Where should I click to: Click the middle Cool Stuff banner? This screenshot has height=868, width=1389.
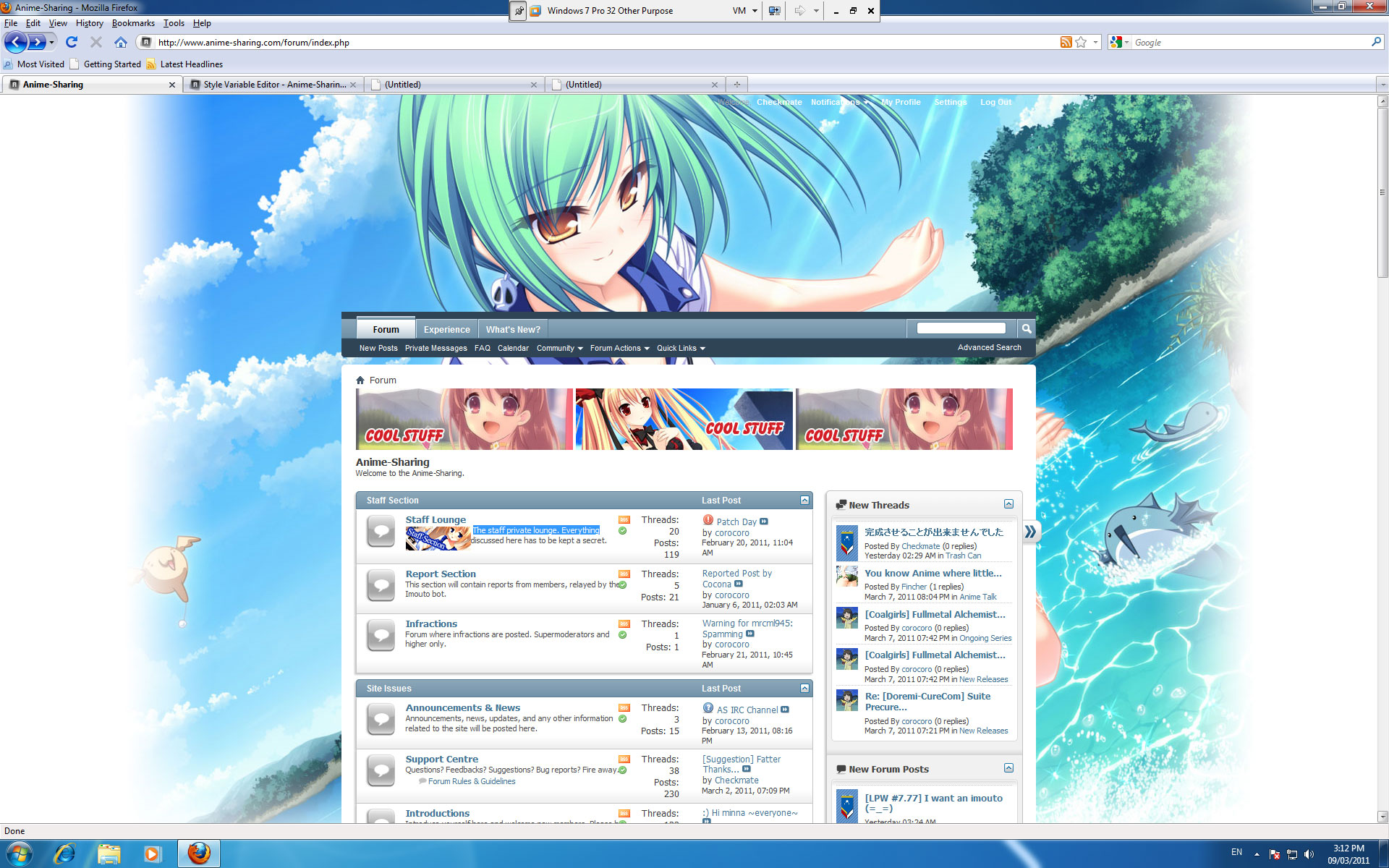[x=684, y=420]
